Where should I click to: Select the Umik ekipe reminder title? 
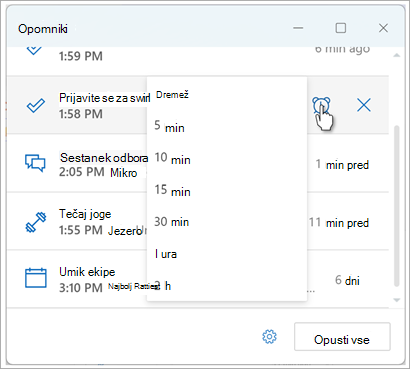pyautogui.click(x=87, y=272)
